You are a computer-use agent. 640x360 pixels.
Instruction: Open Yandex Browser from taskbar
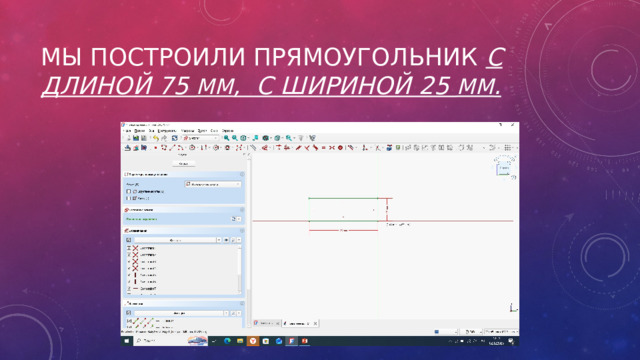[x=253, y=341]
